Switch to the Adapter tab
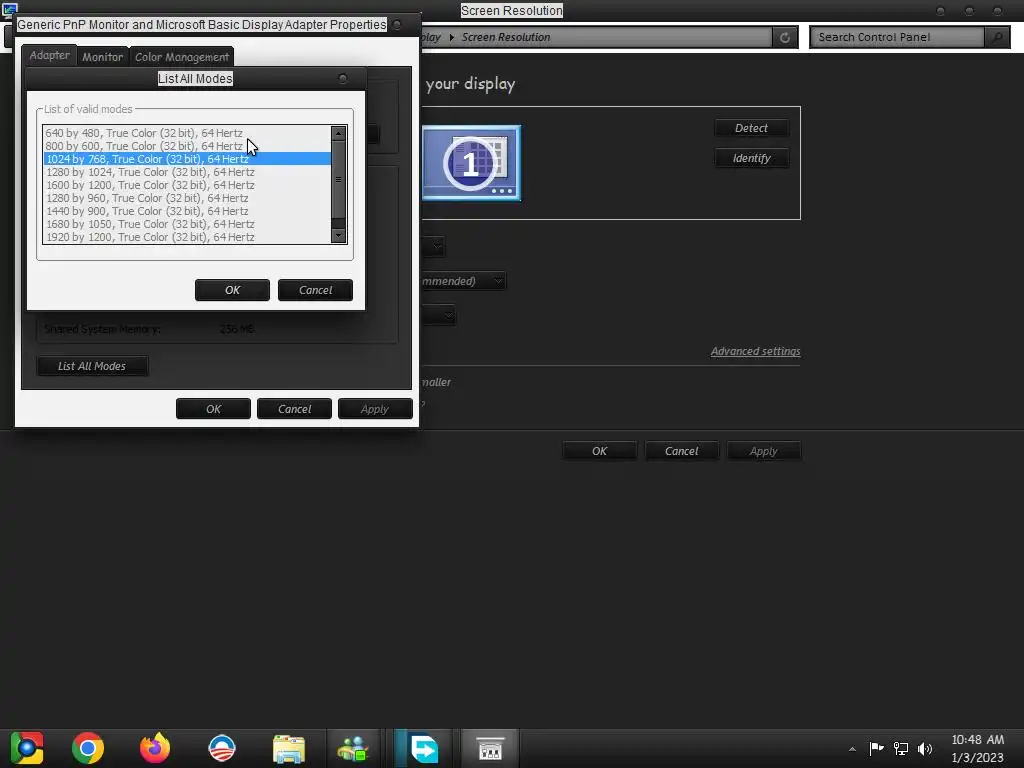The height and width of the screenshot is (768, 1024). click(x=49, y=56)
